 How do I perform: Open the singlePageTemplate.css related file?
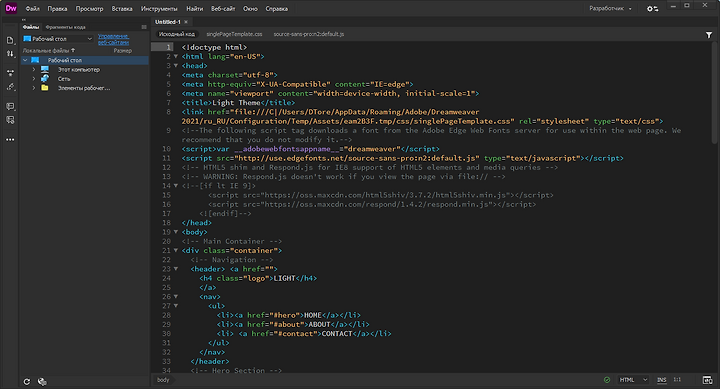coord(234,34)
